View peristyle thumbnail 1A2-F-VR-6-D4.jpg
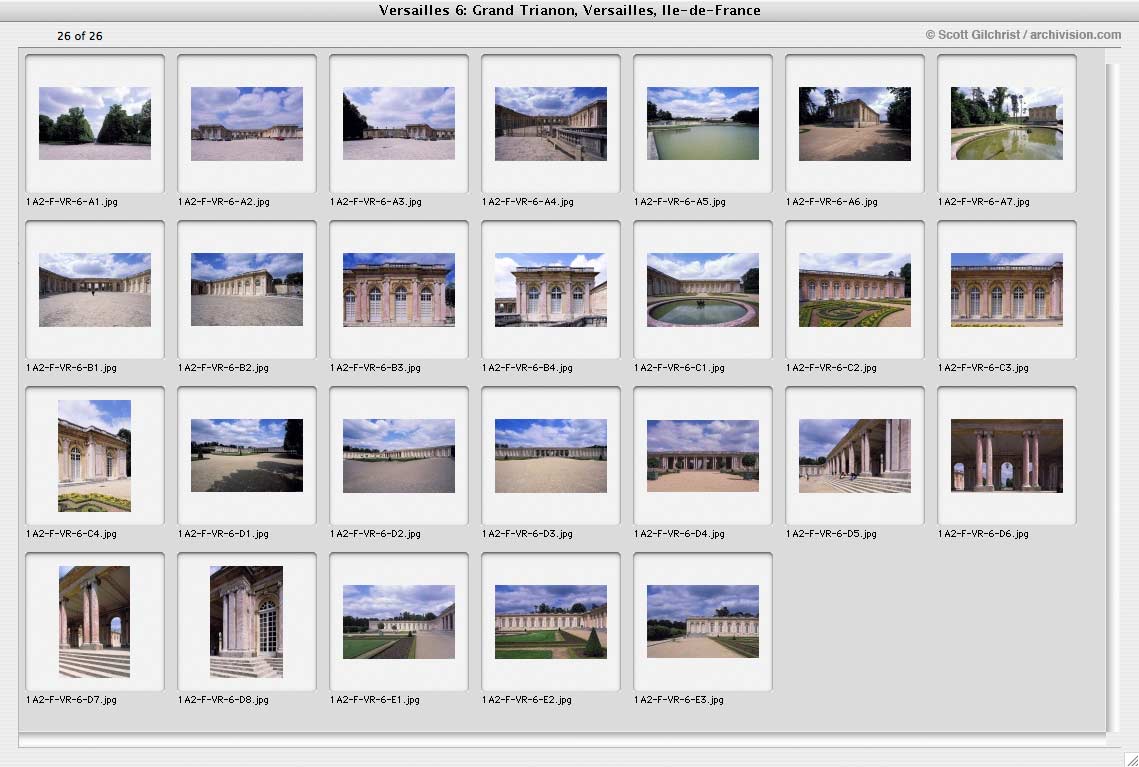This screenshot has width=1139, height=767. [702, 455]
